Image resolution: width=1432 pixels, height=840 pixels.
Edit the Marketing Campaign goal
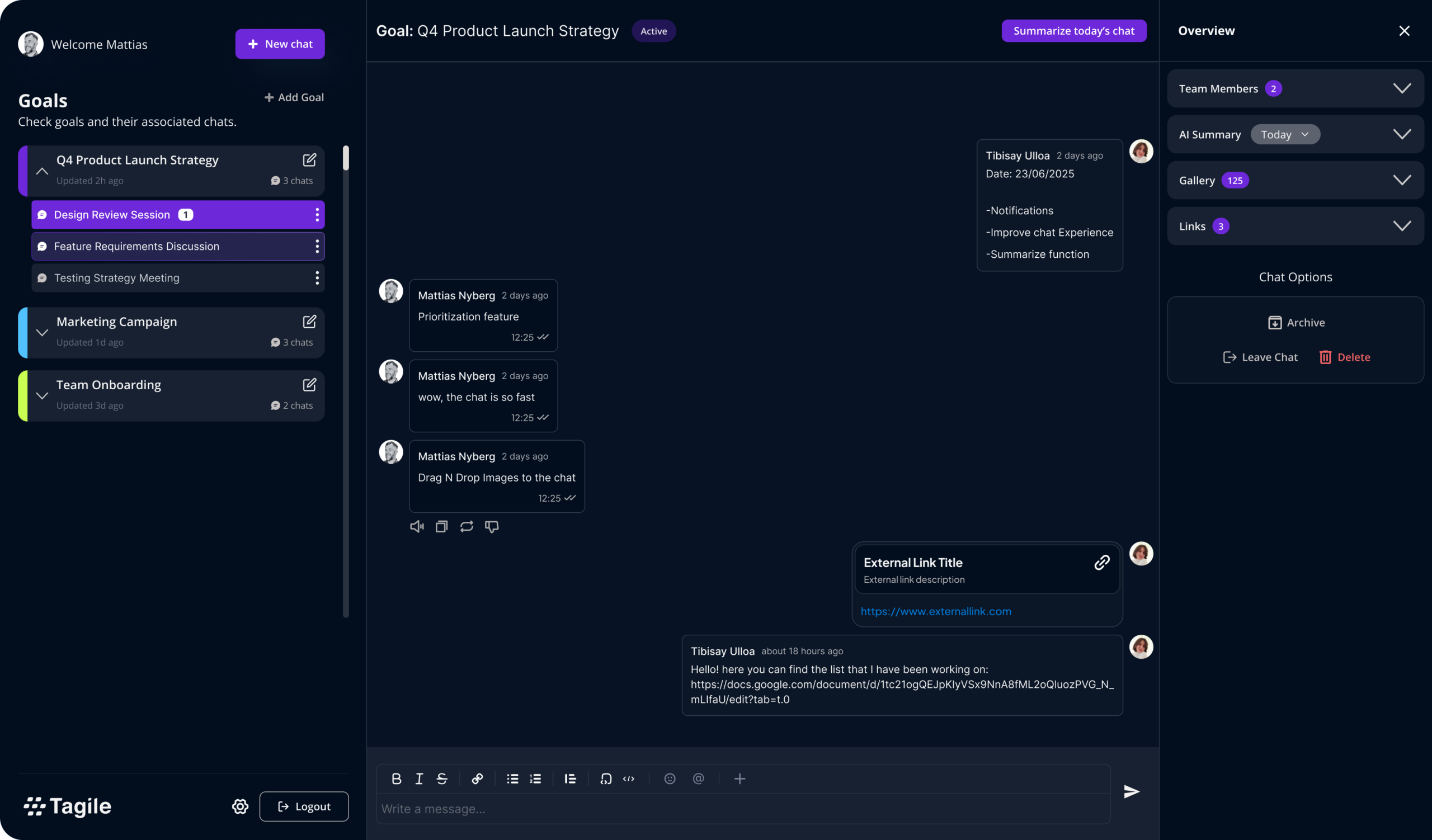[x=309, y=322]
